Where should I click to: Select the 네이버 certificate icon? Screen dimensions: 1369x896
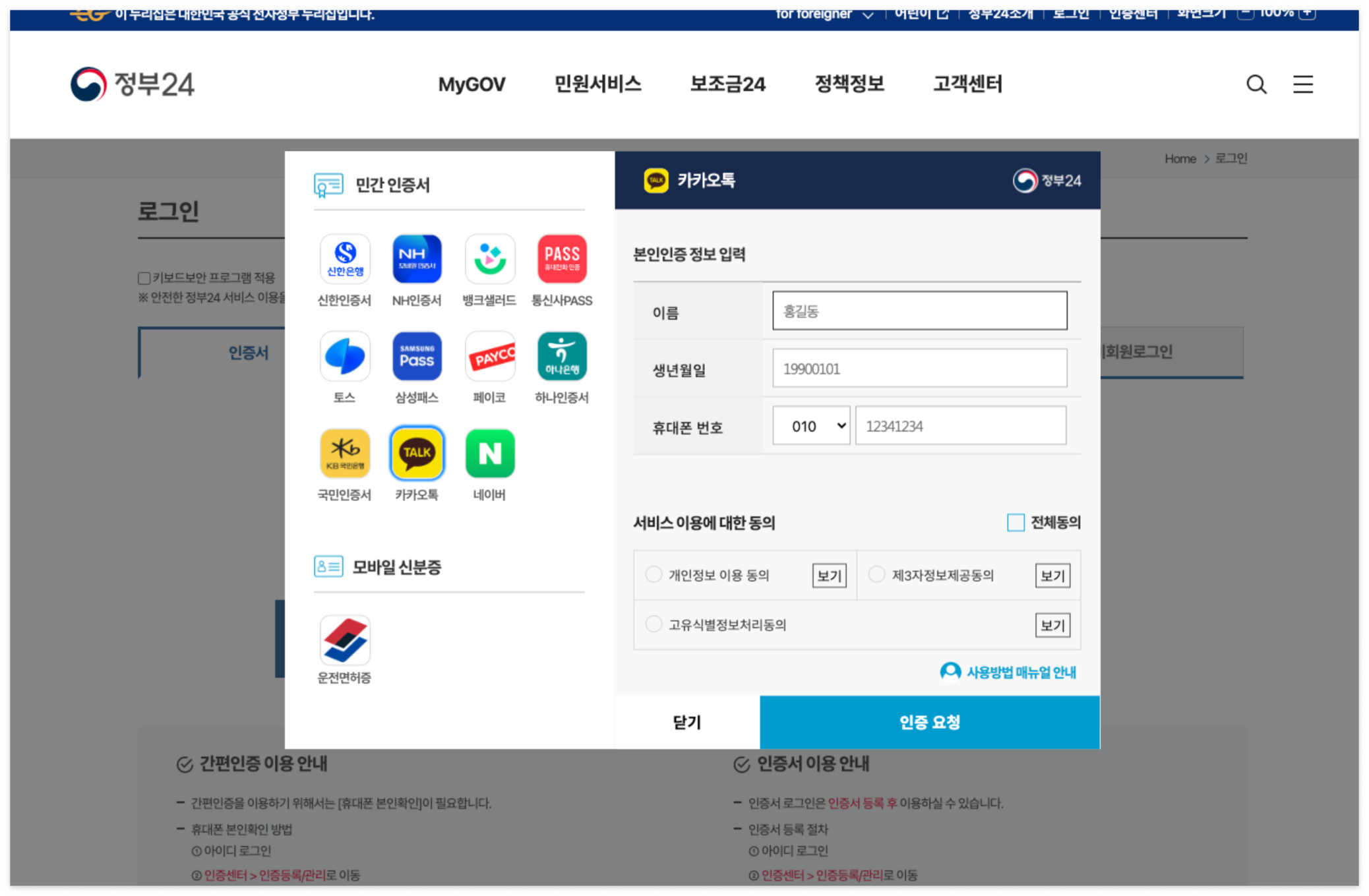click(x=489, y=454)
